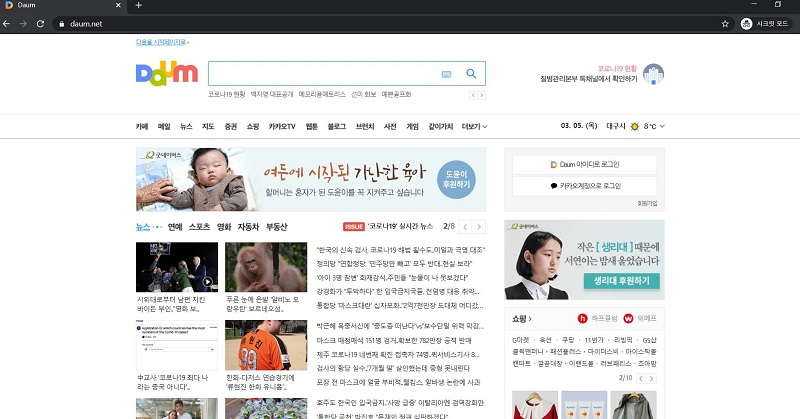Screen dimensions: 800x419
Task: Click the 박근혜 옥중서신 headline
Action: 400,326
